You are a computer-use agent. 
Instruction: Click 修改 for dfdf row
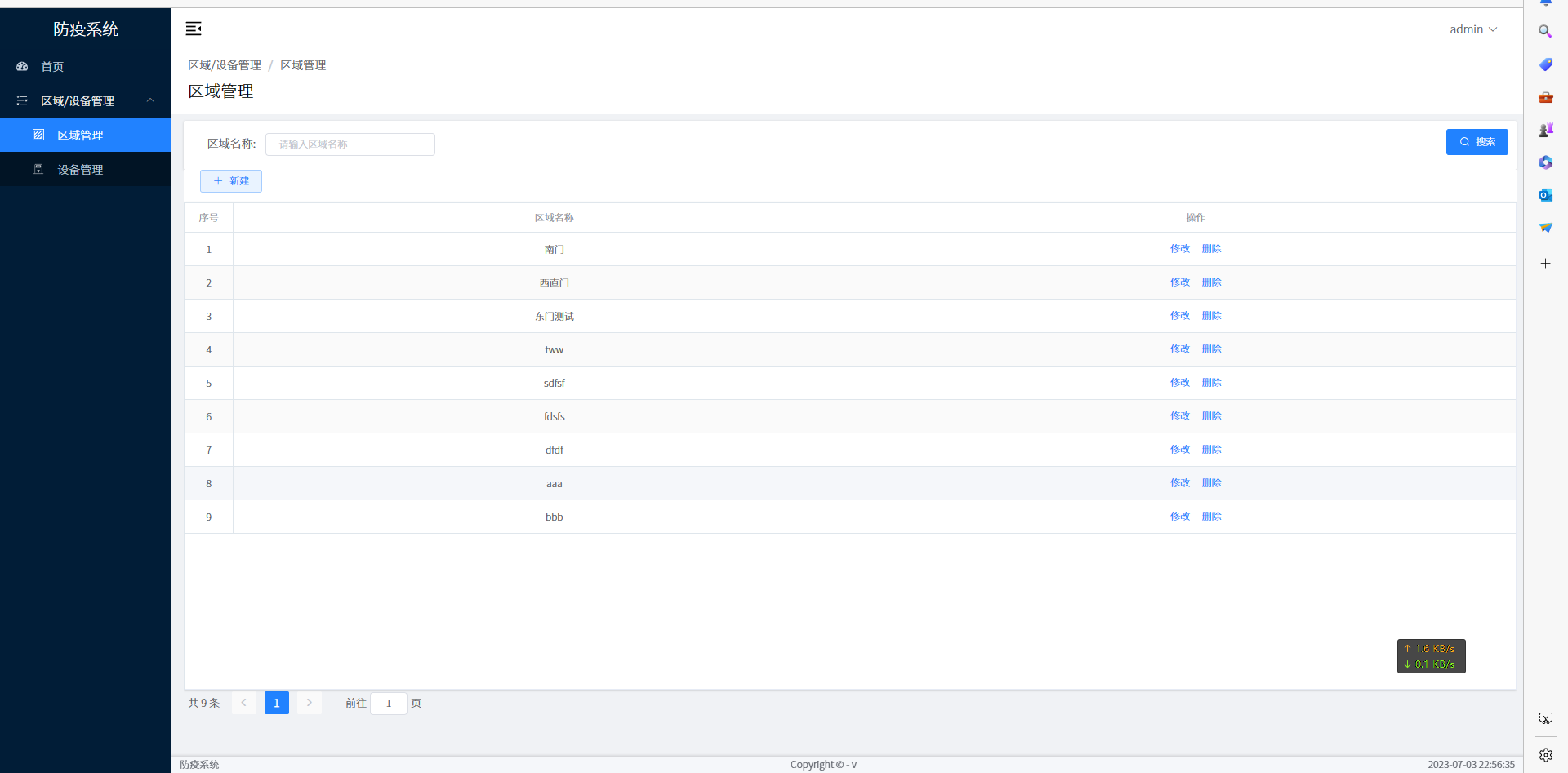tap(1180, 450)
